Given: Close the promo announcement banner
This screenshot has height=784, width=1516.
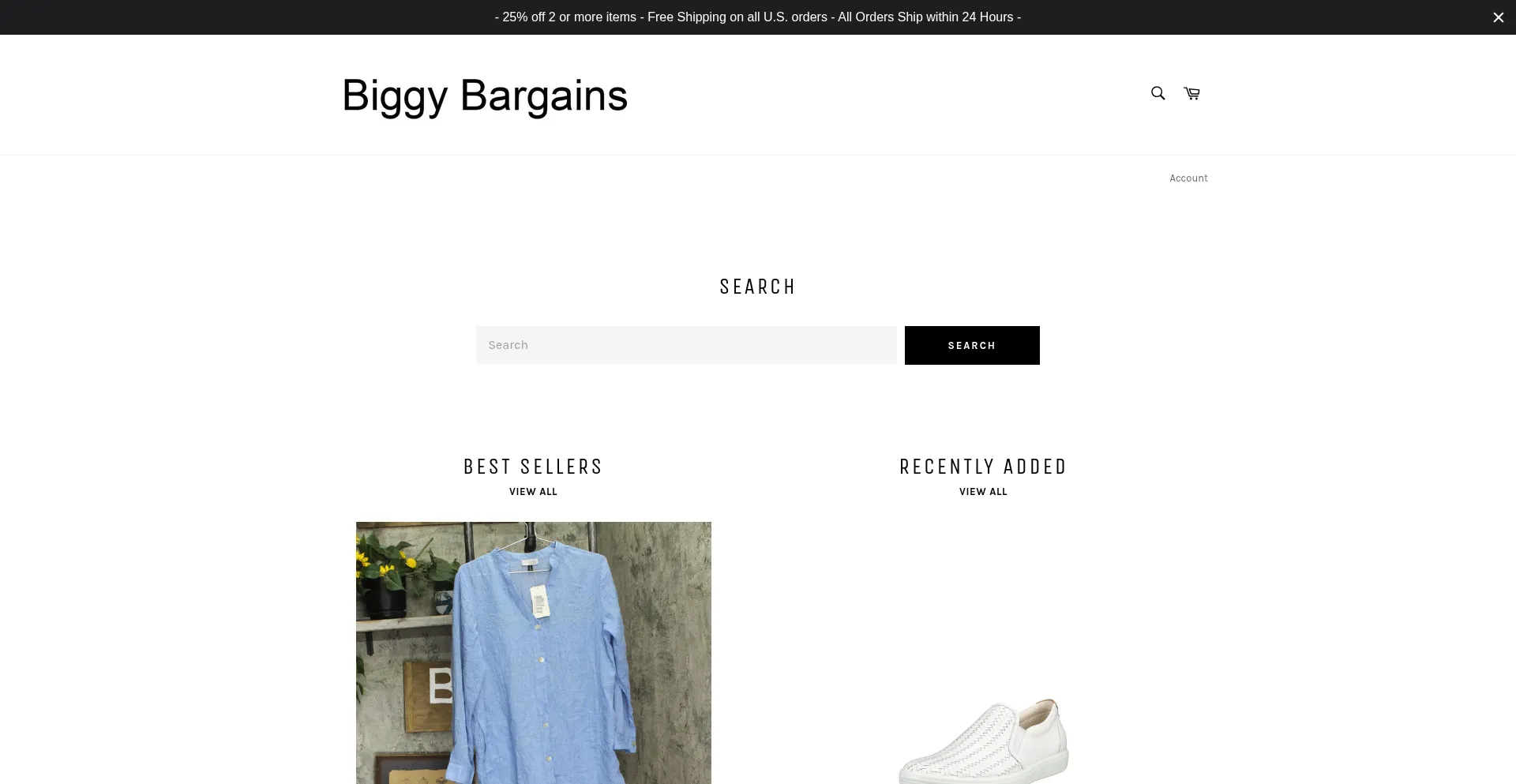Looking at the screenshot, I should [1498, 17].
